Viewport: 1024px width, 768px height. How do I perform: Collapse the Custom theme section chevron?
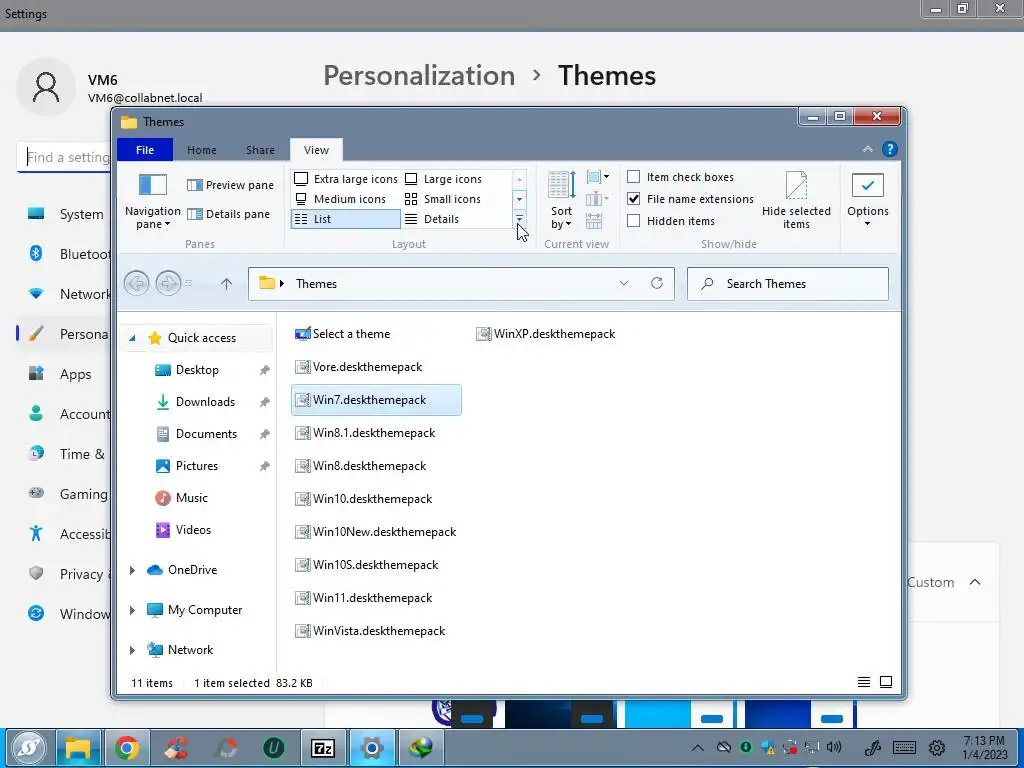point(975,582)
